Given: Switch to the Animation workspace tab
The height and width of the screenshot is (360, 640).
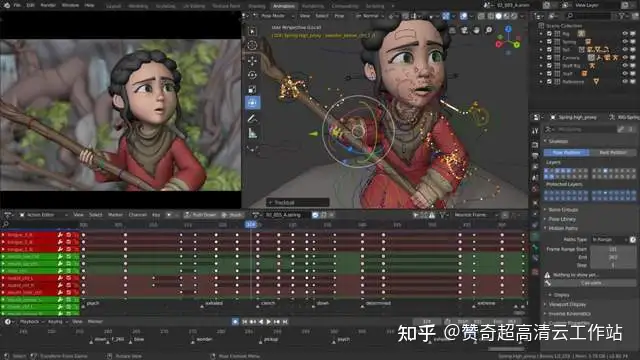Looking at the screenshot, I should 284,6.
